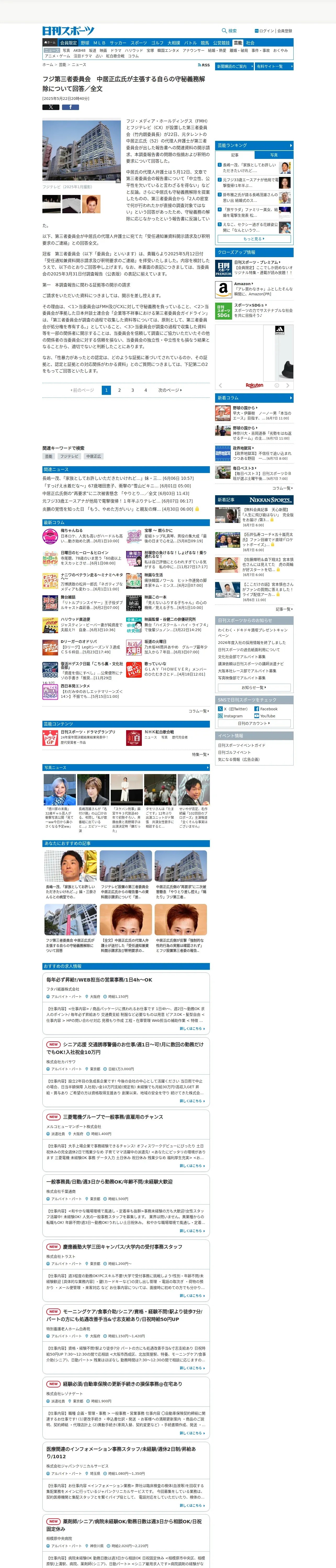This screenshot has height=1568, width=336.
Task: Open the YouTube icon in SNS box
Action: click(257, 716)
